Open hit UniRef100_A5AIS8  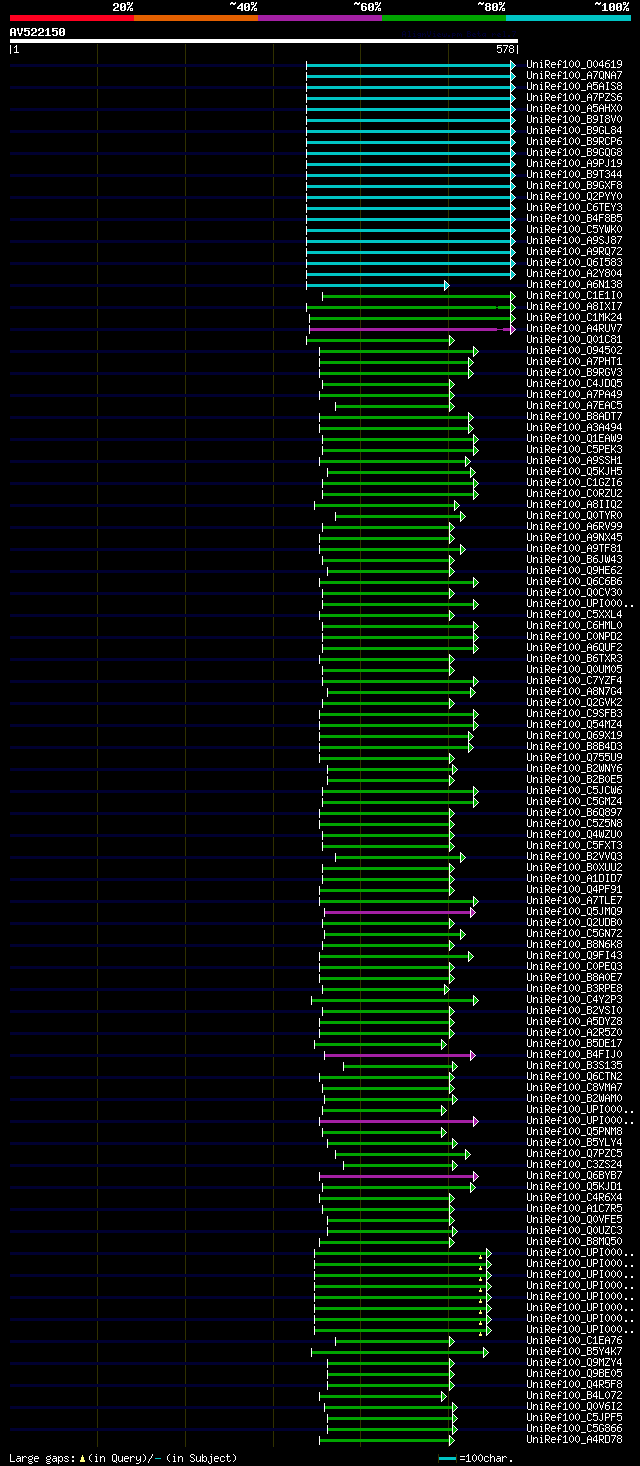(574, 86)
